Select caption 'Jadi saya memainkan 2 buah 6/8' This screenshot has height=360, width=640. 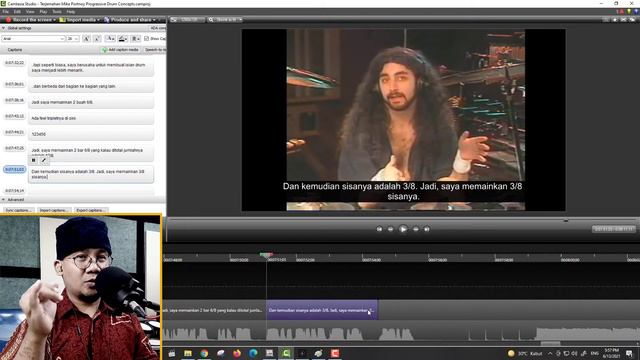(x=91, y=102)
